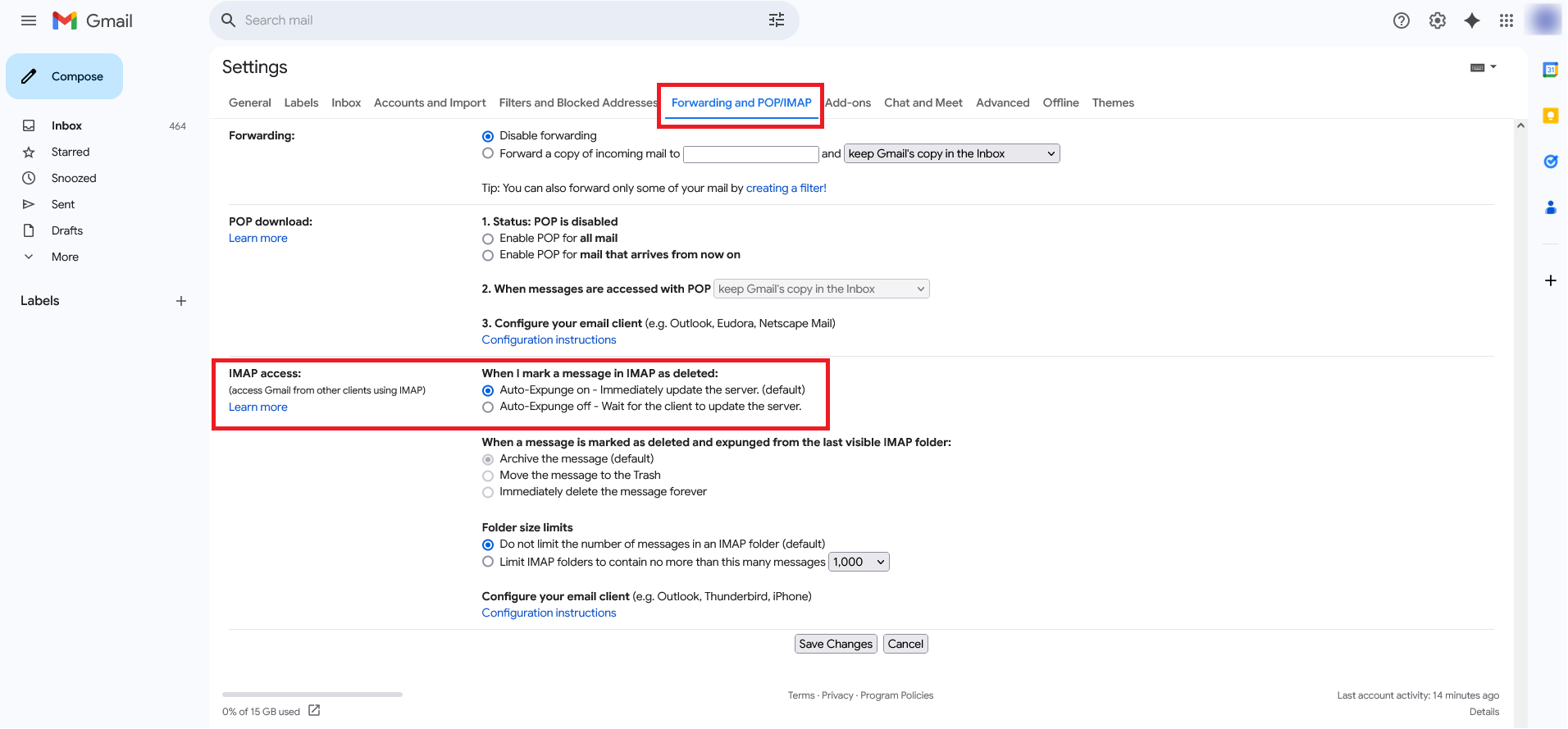
Task: Open the Gmail main menu hamburger icon
Action: click(29, 21)
